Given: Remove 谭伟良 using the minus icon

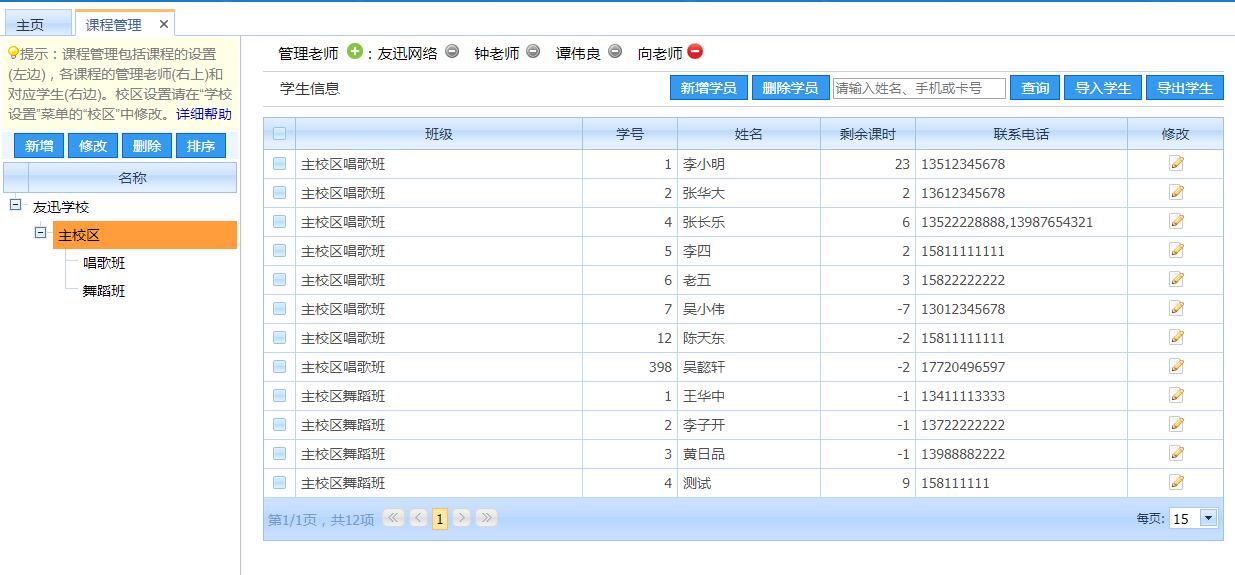Looking at the screenshot, I should pos(615,52).
